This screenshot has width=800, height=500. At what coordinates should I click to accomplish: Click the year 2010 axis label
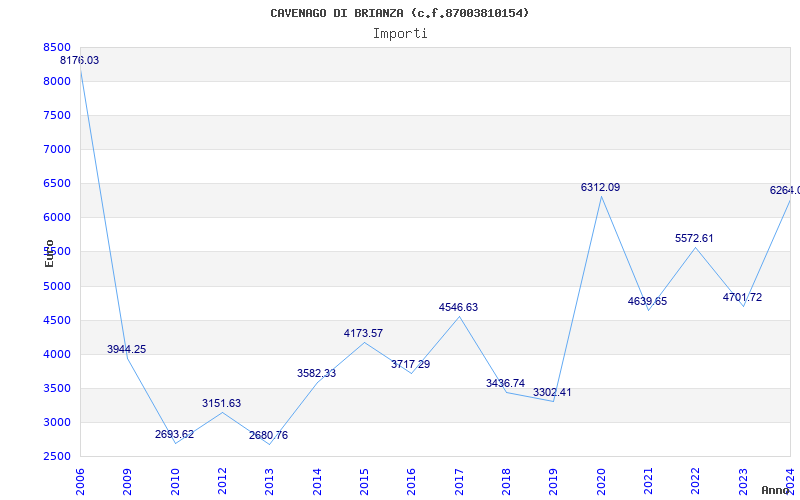click(175, 482)
